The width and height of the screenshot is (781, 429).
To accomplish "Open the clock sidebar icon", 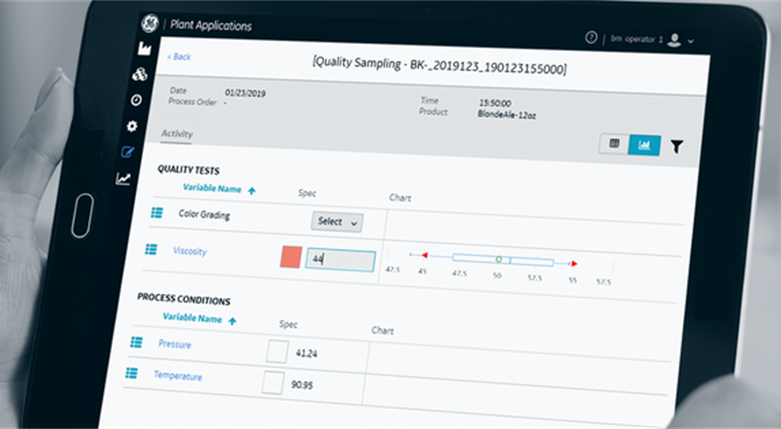I will 136,100.
